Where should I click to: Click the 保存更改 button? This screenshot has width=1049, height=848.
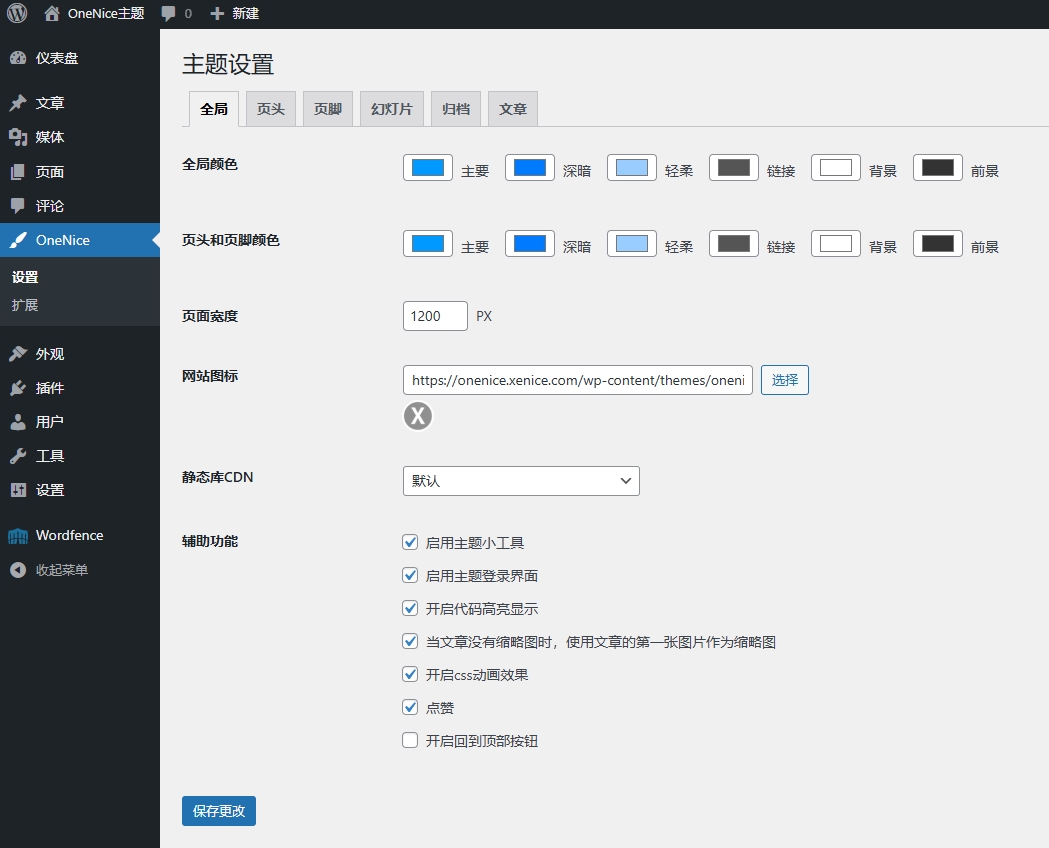tap(219, 811)
